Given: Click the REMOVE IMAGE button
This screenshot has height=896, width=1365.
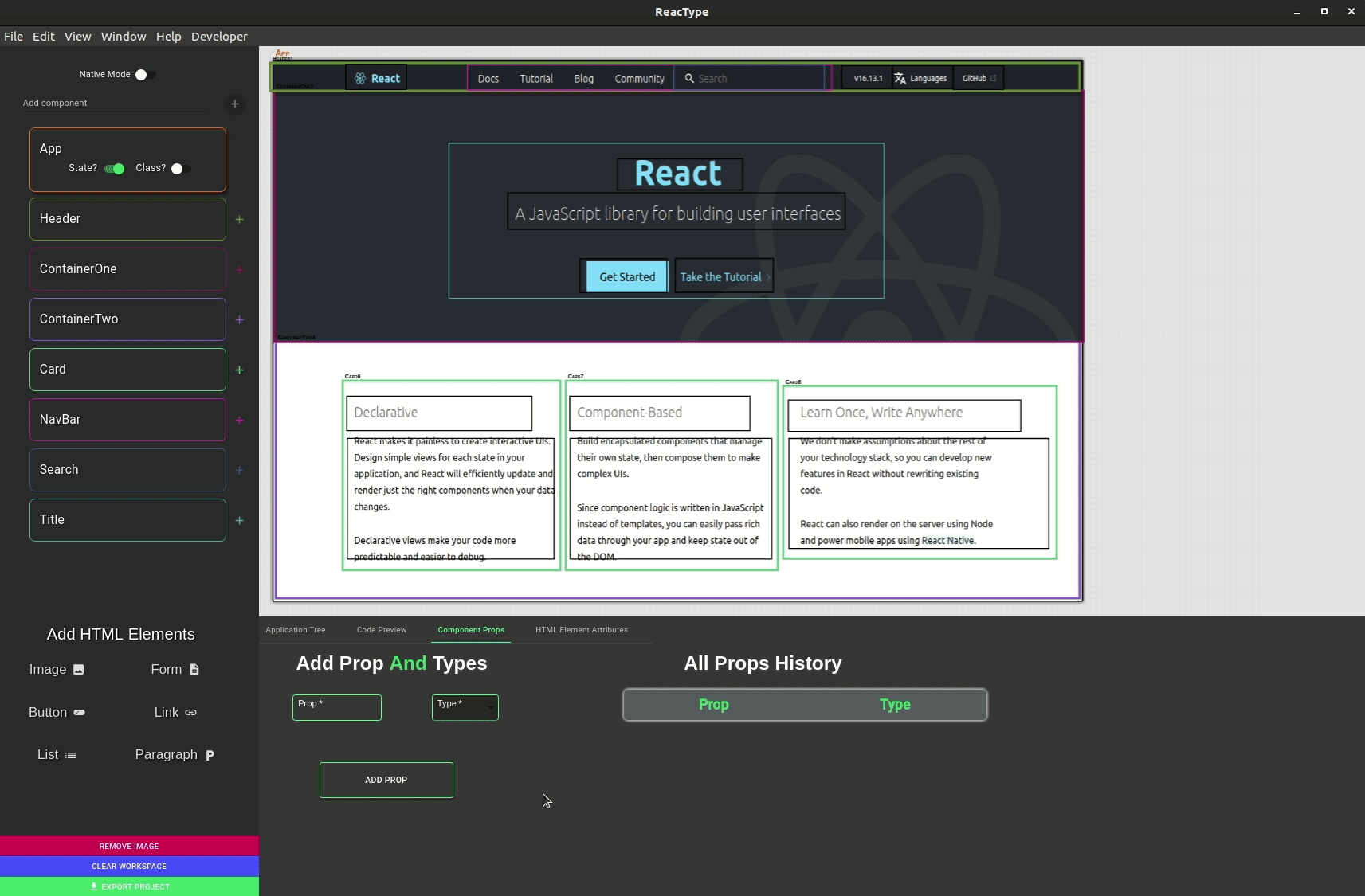Looking at the screenshot, I should click(x=129, y=847).
